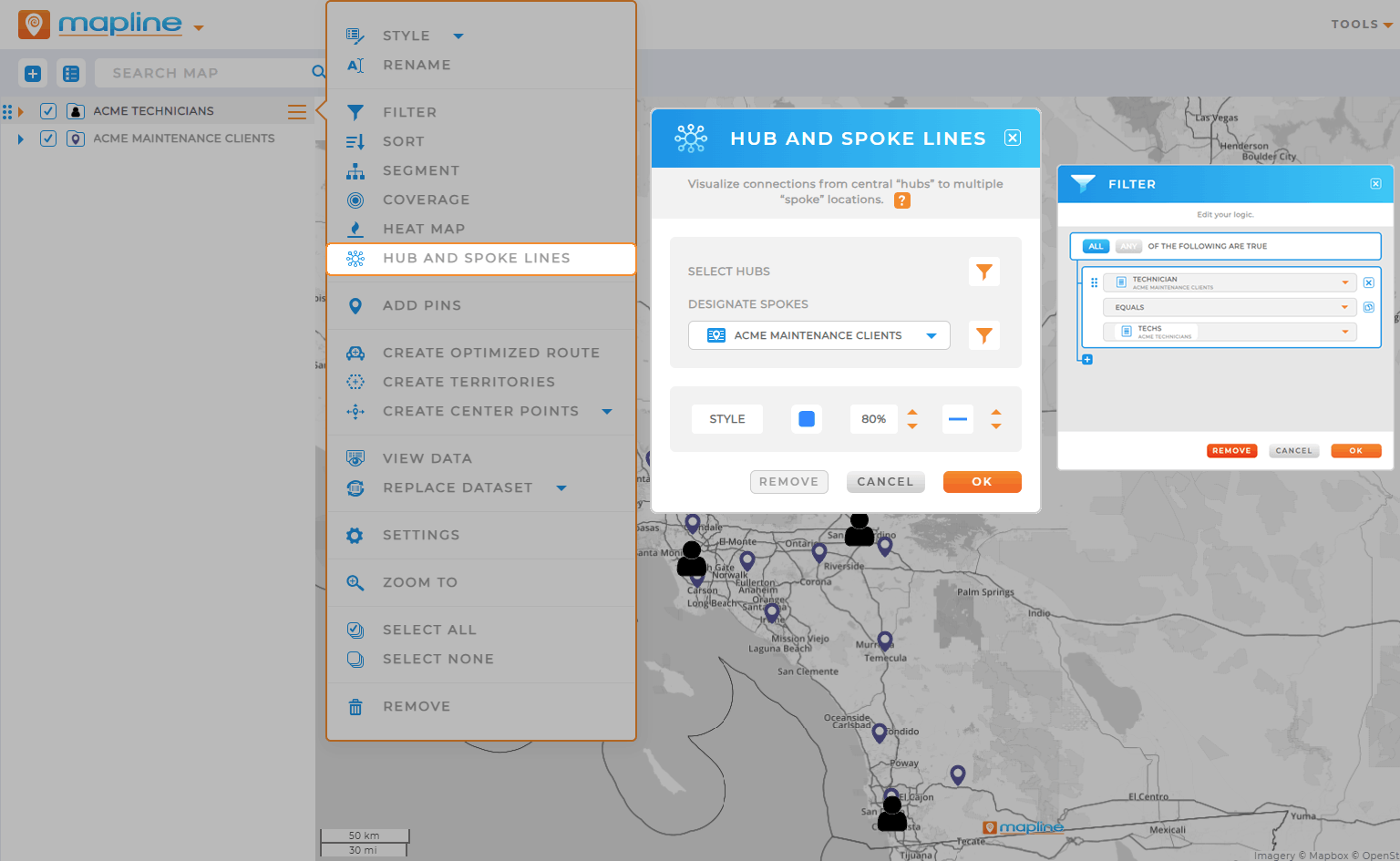Select Hub and Spoke Lines menu item
This screenshot has width=1400, height=861.
click(x=481, y=259)
